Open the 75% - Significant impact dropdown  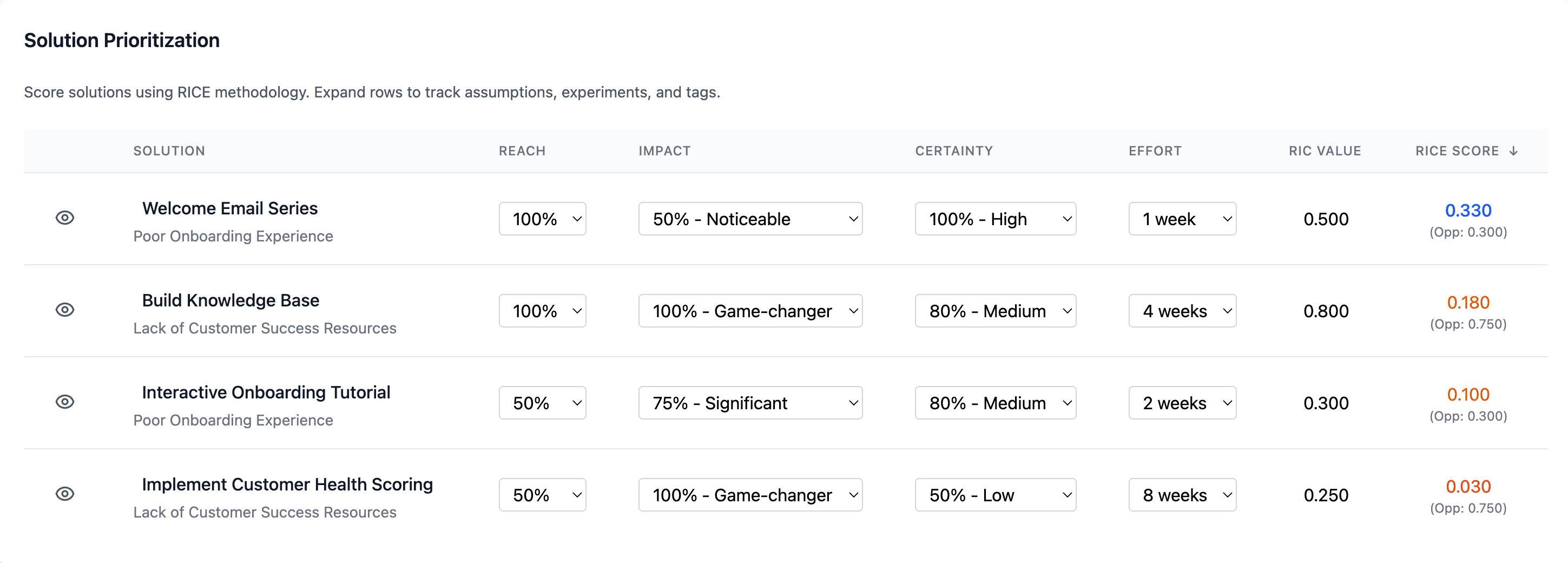click(750, 402)
